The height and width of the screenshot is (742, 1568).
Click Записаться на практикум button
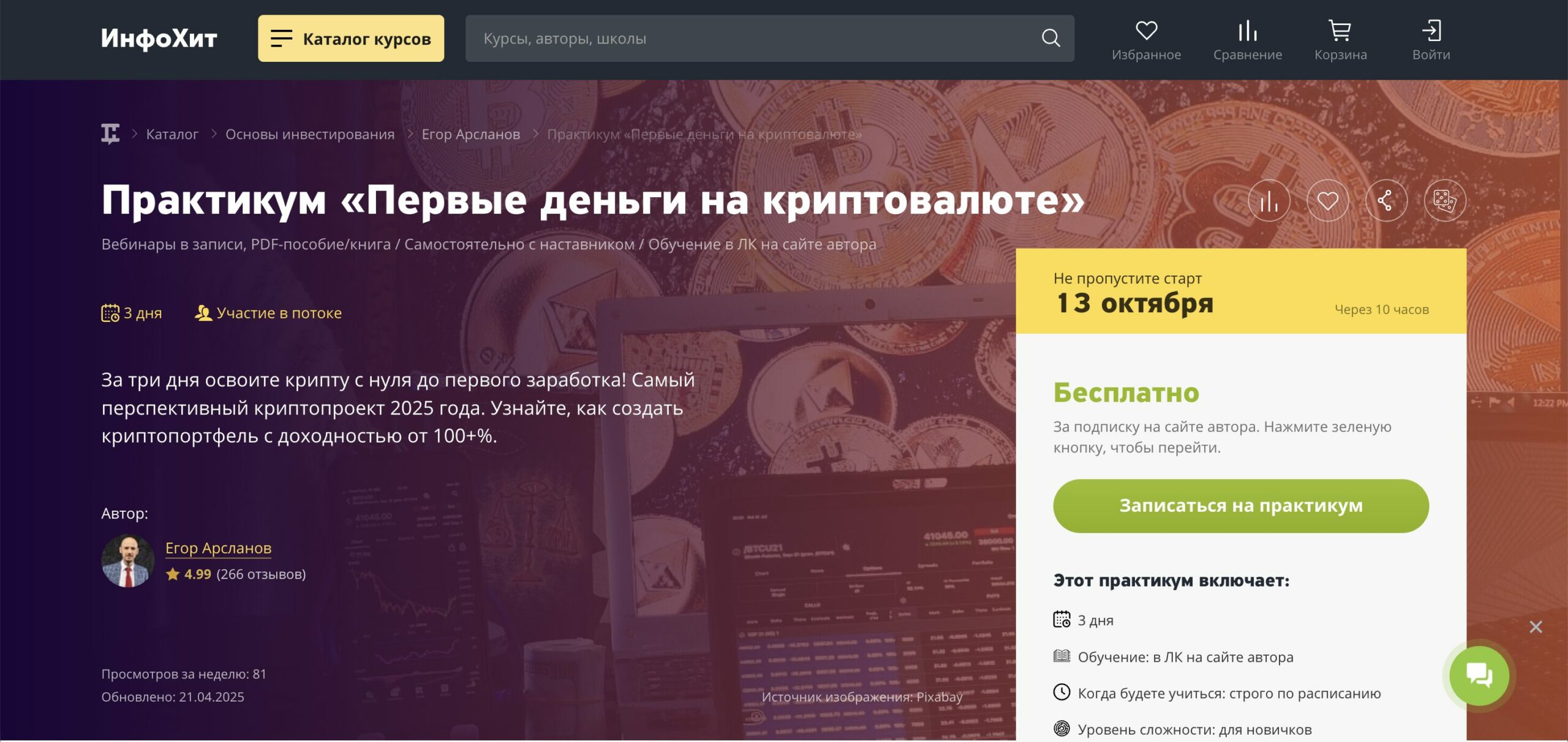(x=1241, y=506)
